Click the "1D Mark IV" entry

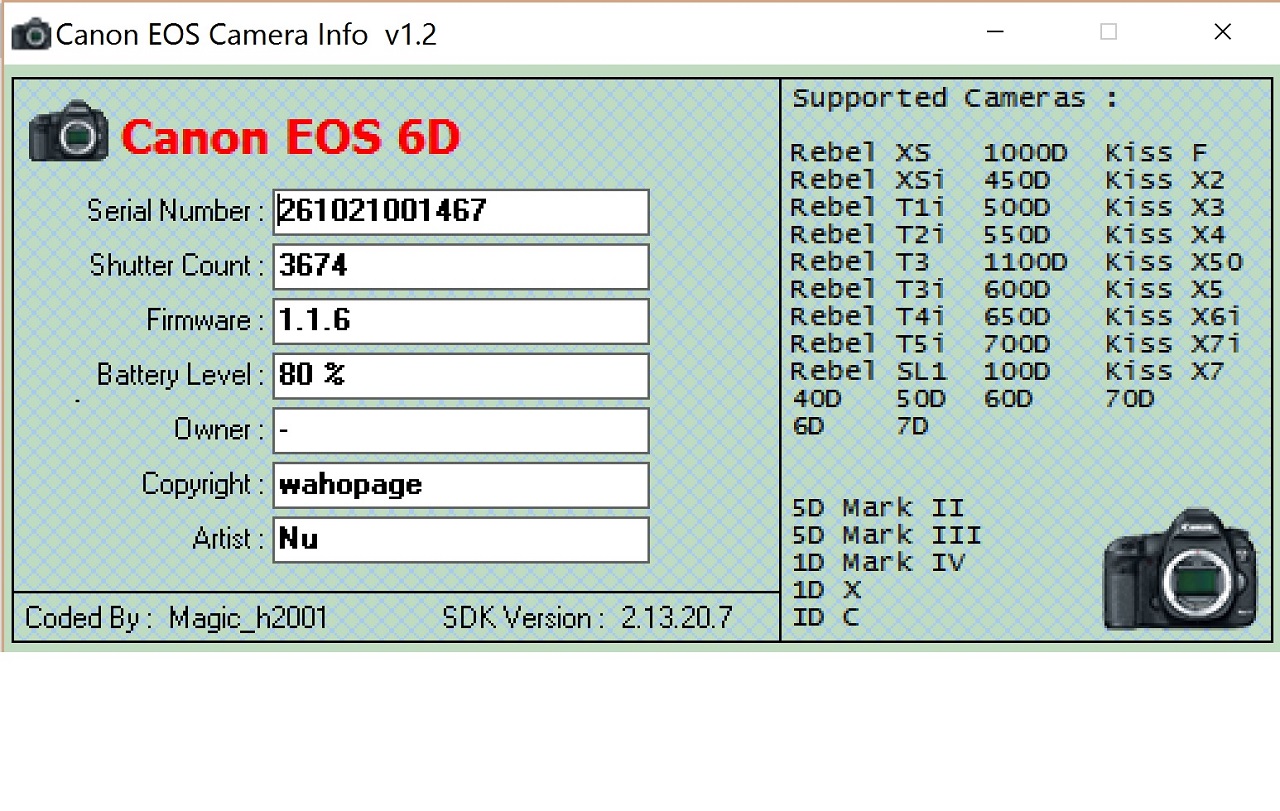click(x=878, y=562)
